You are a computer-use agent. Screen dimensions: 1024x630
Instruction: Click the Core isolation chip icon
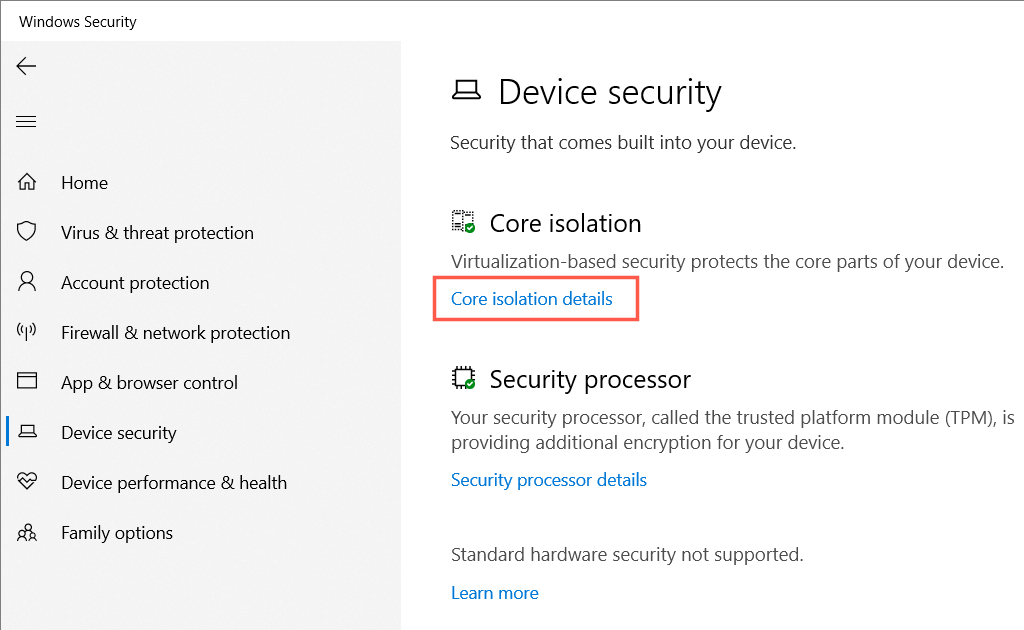463,222
